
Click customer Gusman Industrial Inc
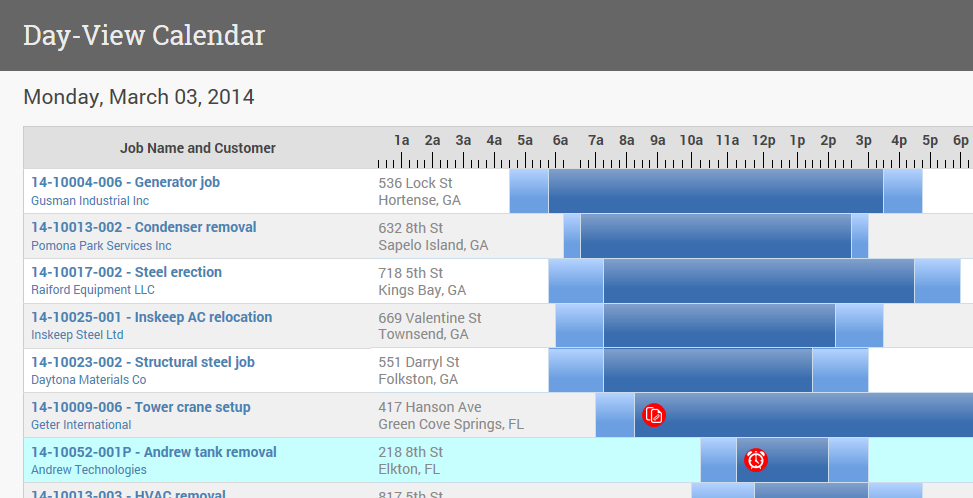[90, 201]
